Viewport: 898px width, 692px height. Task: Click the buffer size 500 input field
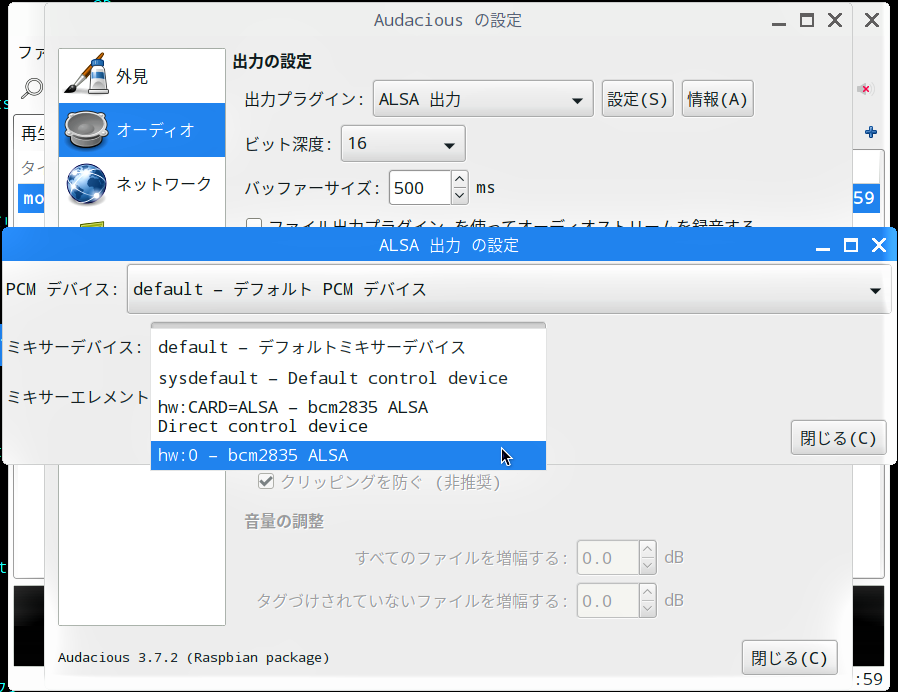(x=420, y=188)
